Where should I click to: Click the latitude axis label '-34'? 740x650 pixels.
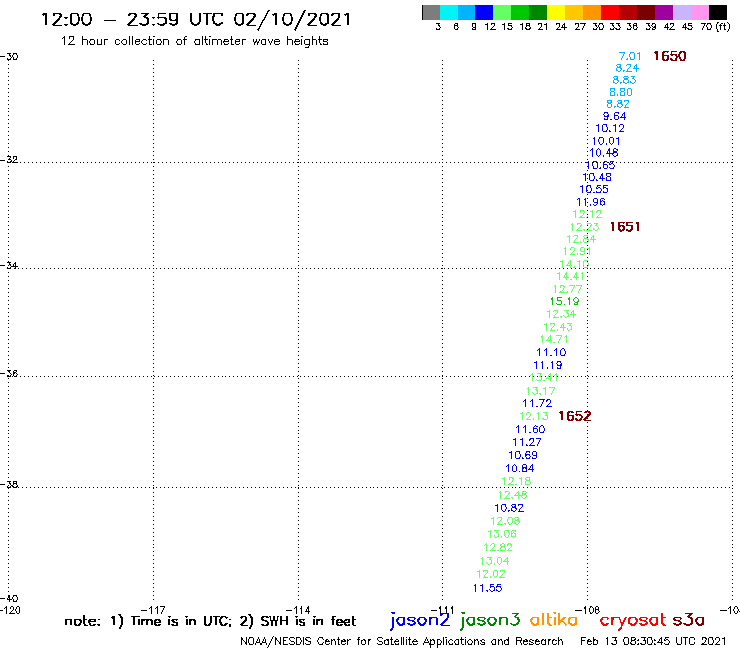pyautogui.click(x=9, y=265)
